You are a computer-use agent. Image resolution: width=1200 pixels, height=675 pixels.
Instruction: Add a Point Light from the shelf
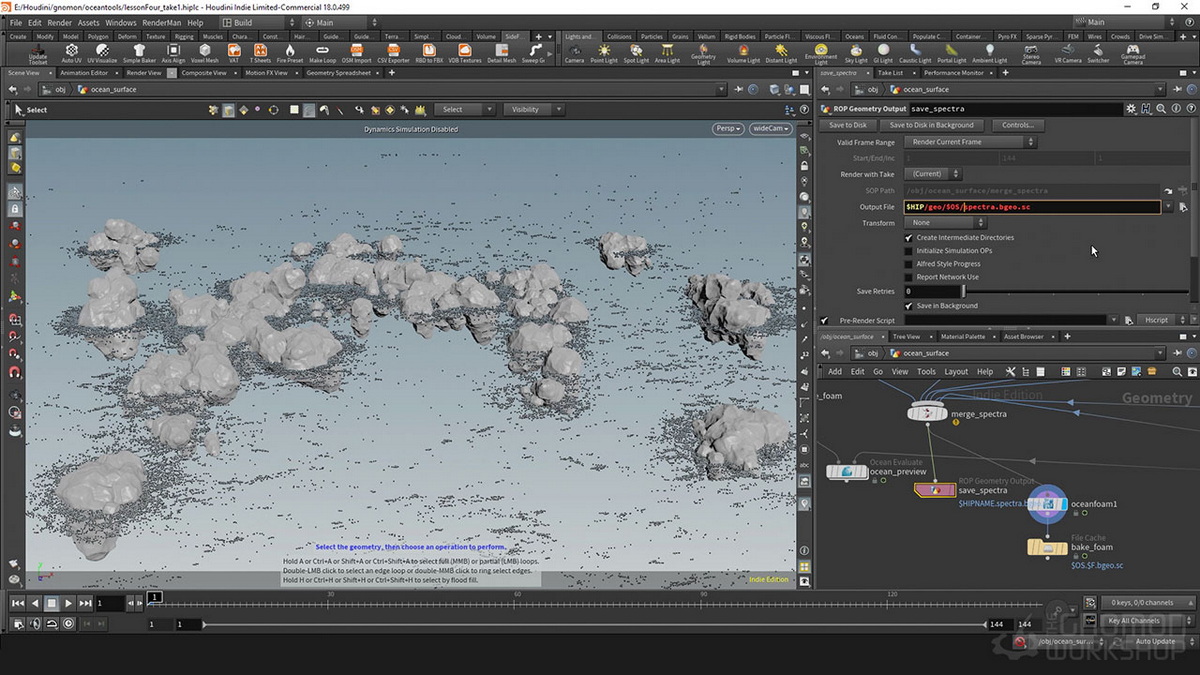coord(604,52)
